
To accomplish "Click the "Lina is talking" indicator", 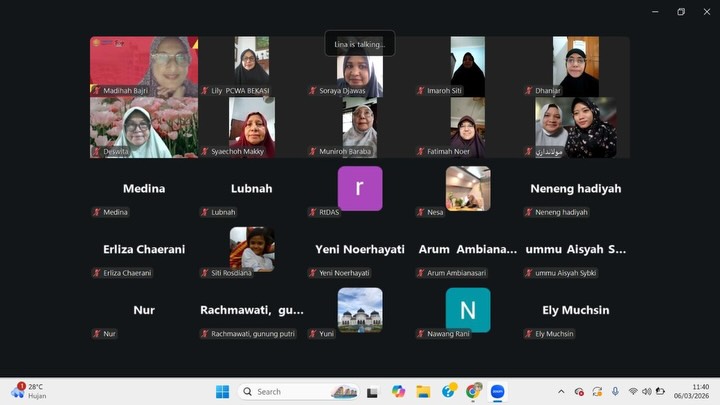I will (x=359, y=44).
